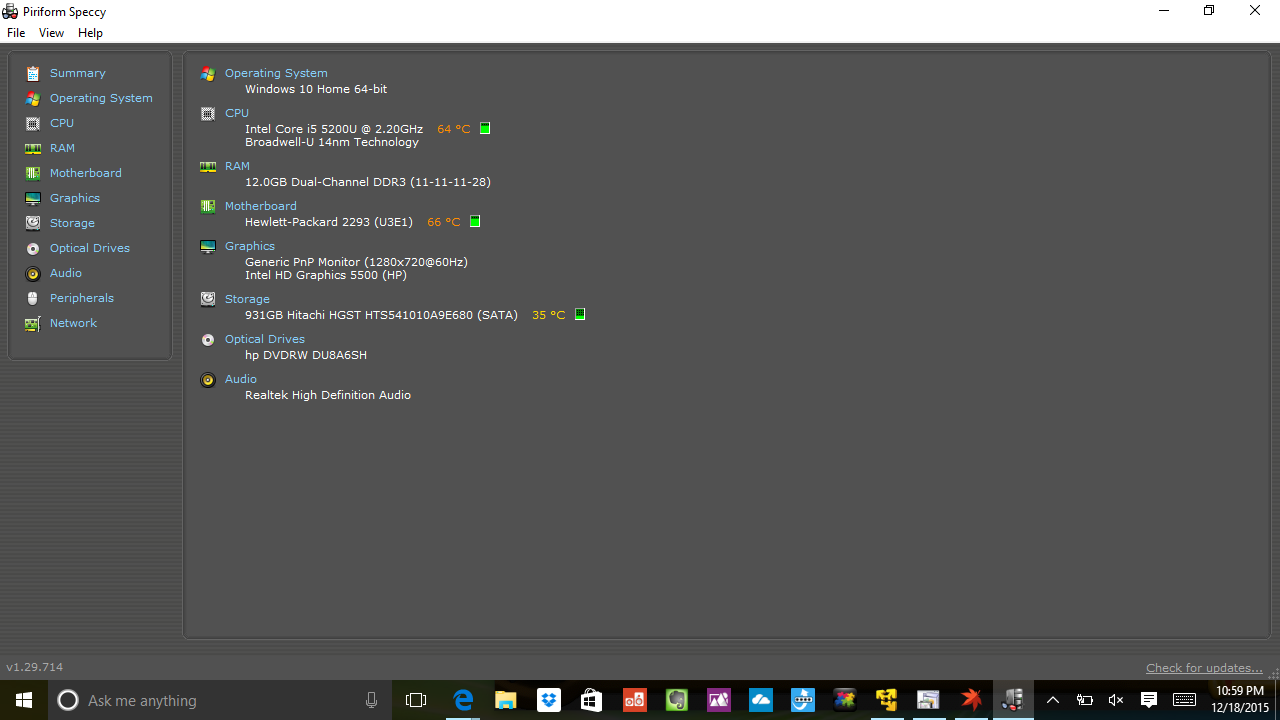Viewport: 1280px width, 720px height.
Task: Open Task View from the taskbar
Action: 416,700
